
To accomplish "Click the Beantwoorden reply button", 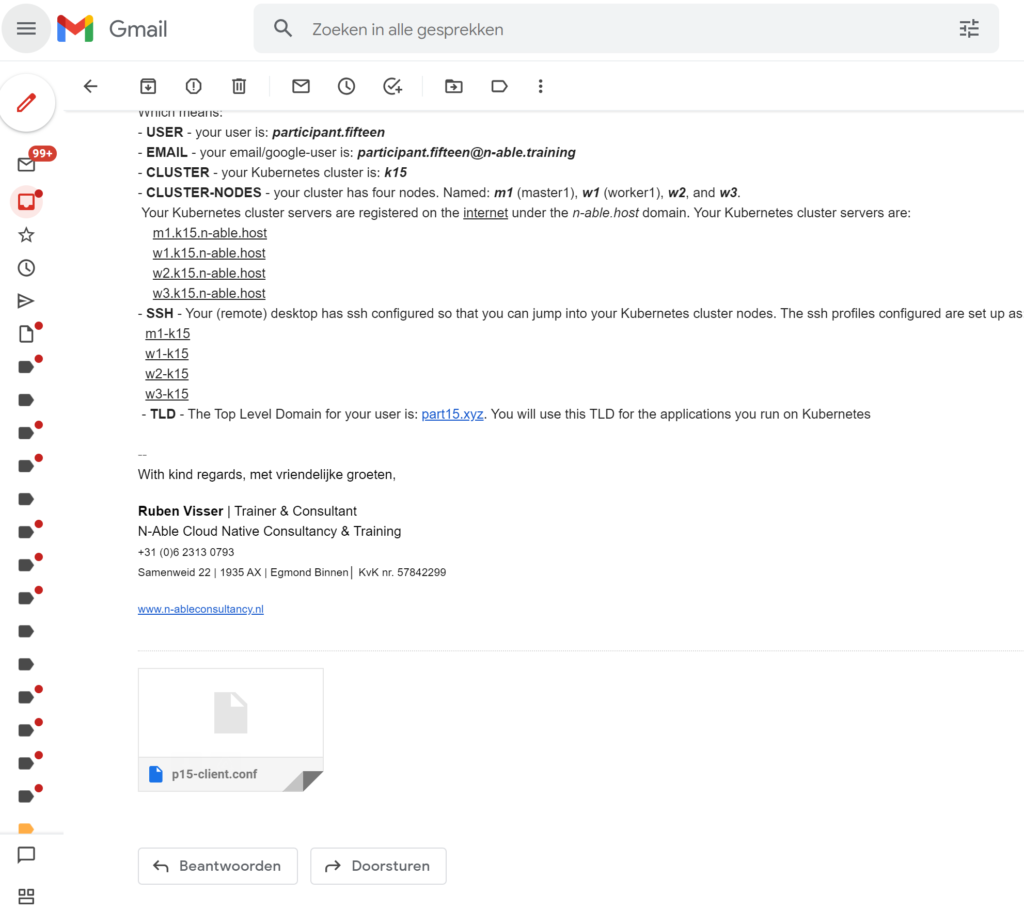I will [217, 866].
